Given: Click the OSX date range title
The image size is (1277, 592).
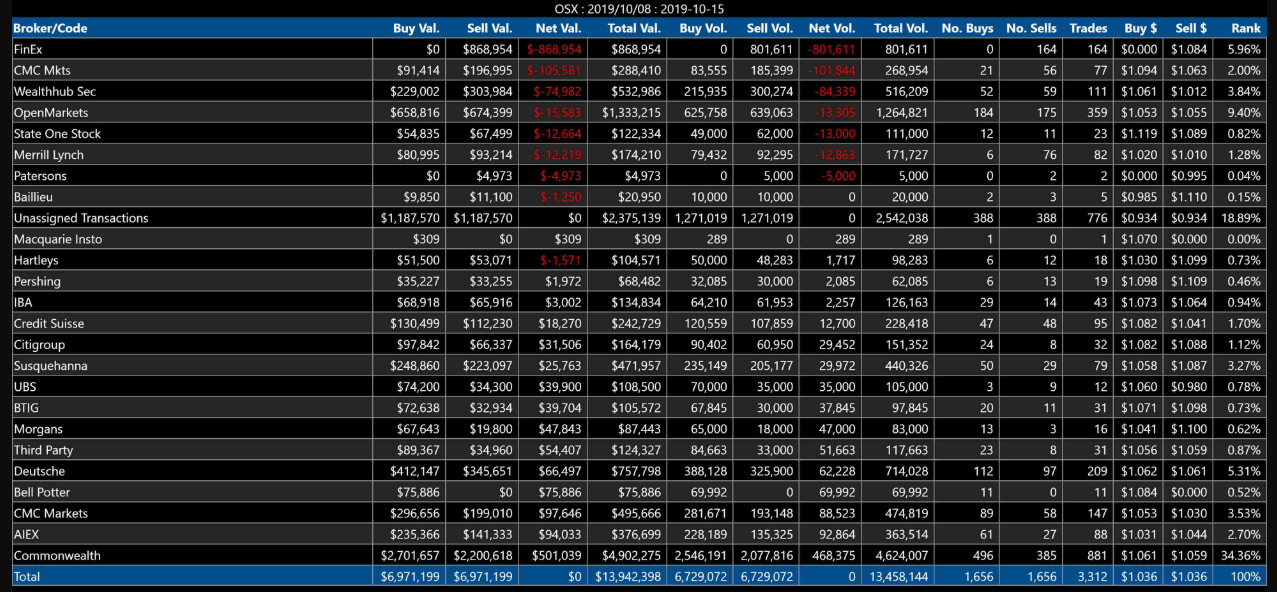Looking at the screenshot, I should (x=639, y=9).
